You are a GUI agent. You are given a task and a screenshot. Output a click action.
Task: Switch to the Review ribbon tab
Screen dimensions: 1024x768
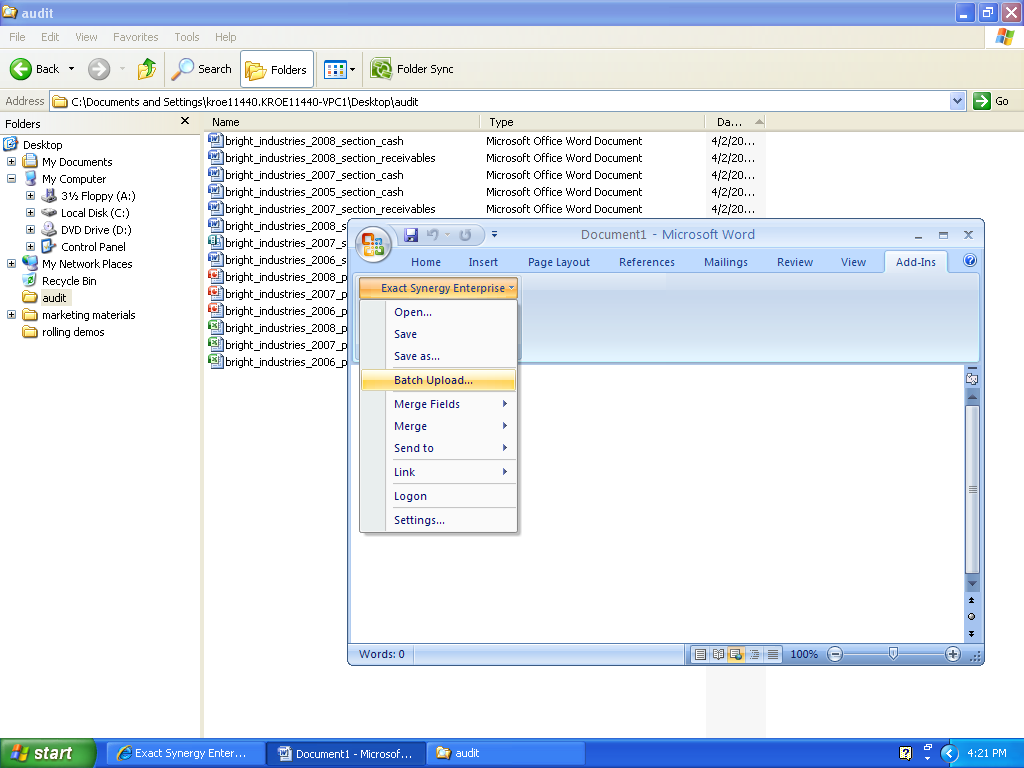pos(795,262)
